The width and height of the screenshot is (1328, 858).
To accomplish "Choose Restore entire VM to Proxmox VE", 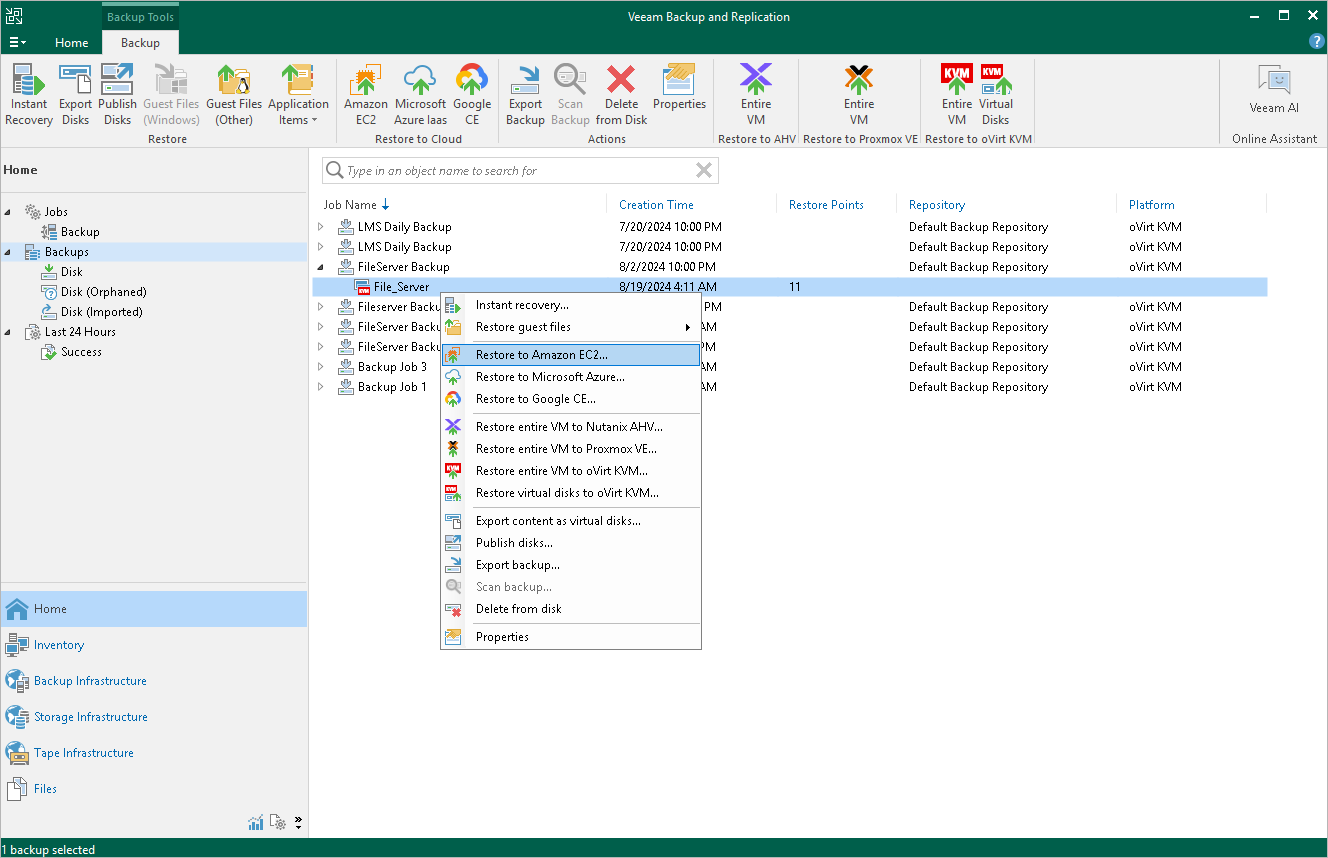I will (571, 449).
